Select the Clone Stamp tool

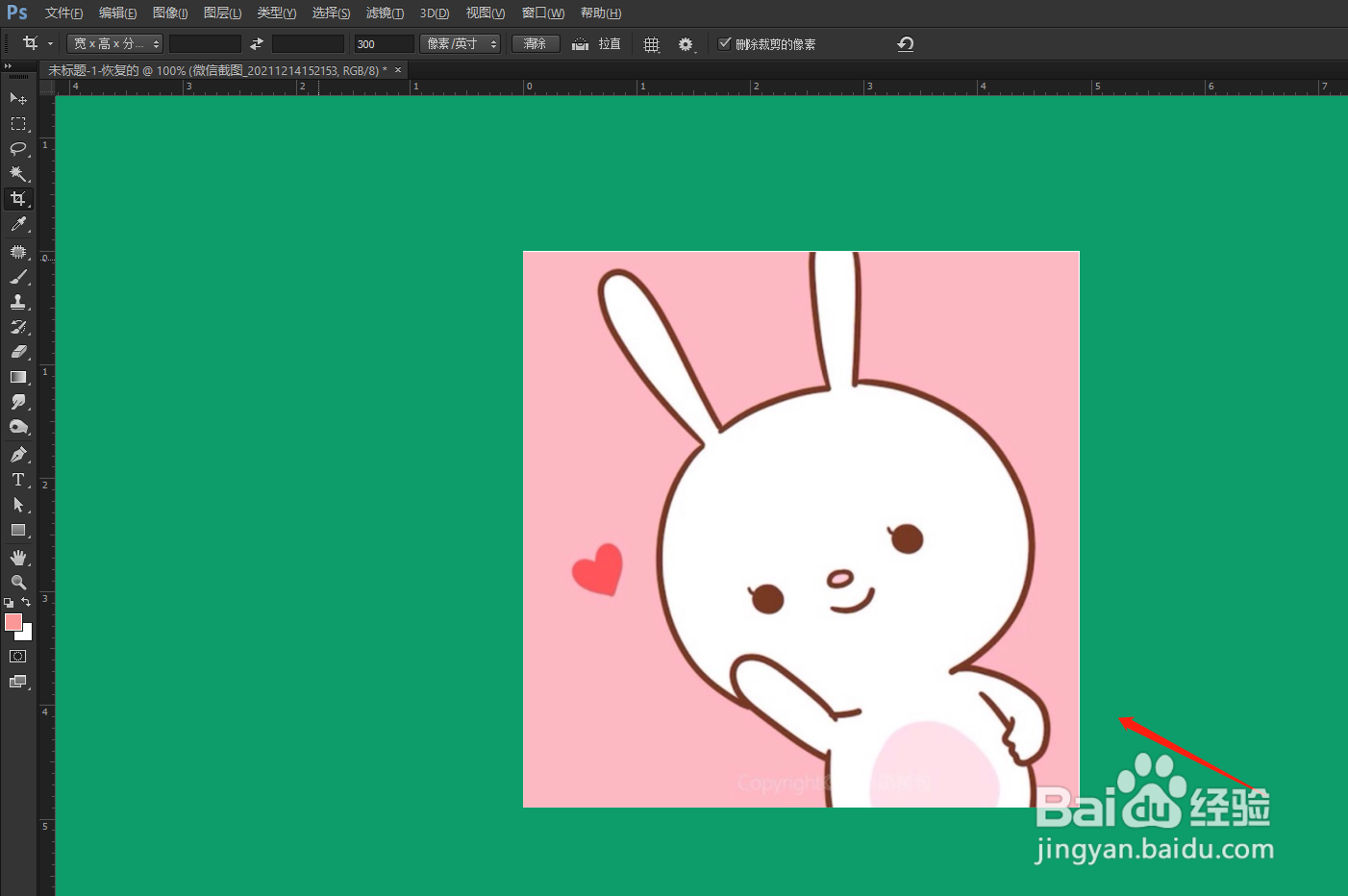click(x=18, y=302)
